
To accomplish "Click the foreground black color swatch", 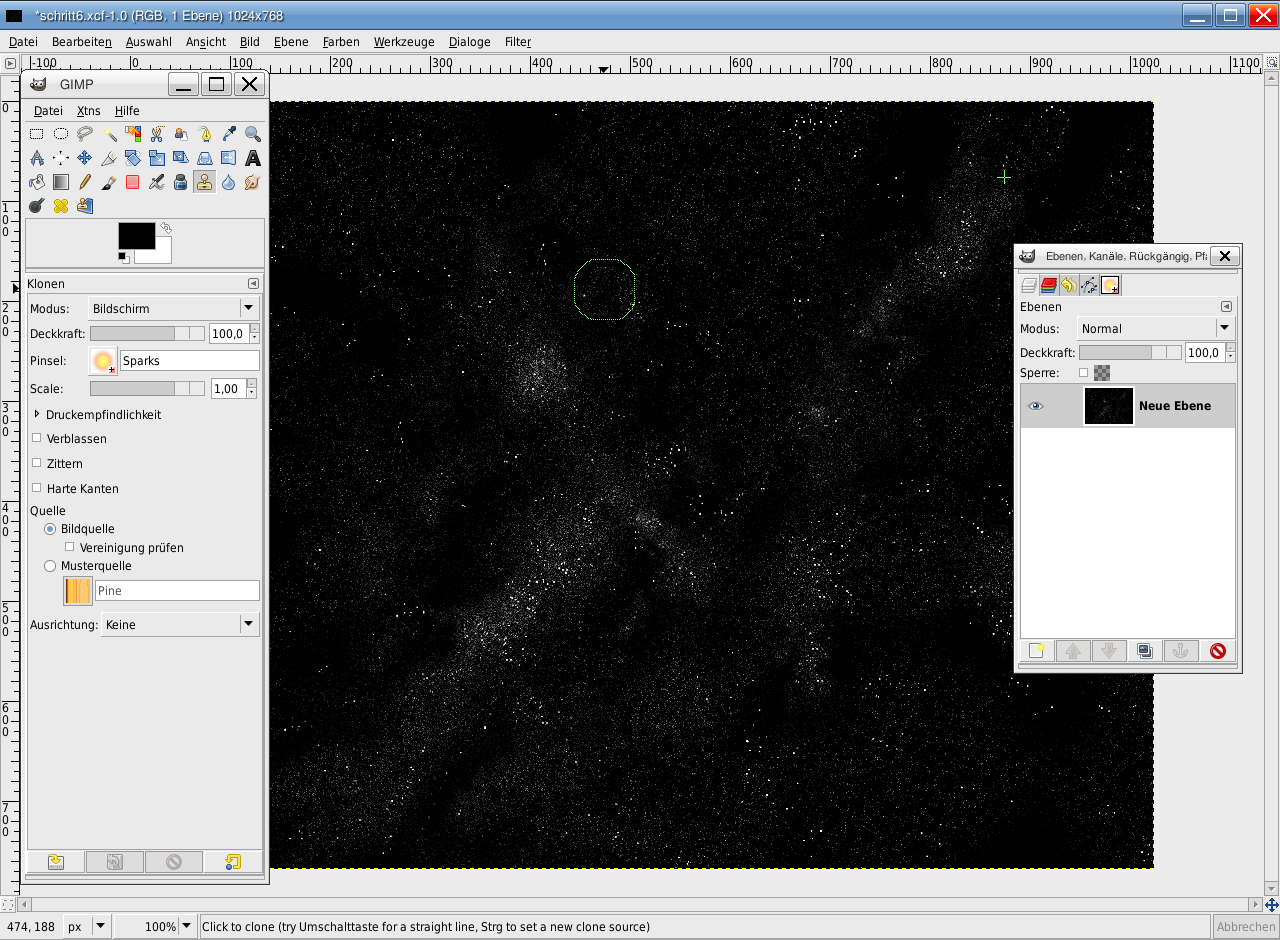I will [x=136, y=236].
